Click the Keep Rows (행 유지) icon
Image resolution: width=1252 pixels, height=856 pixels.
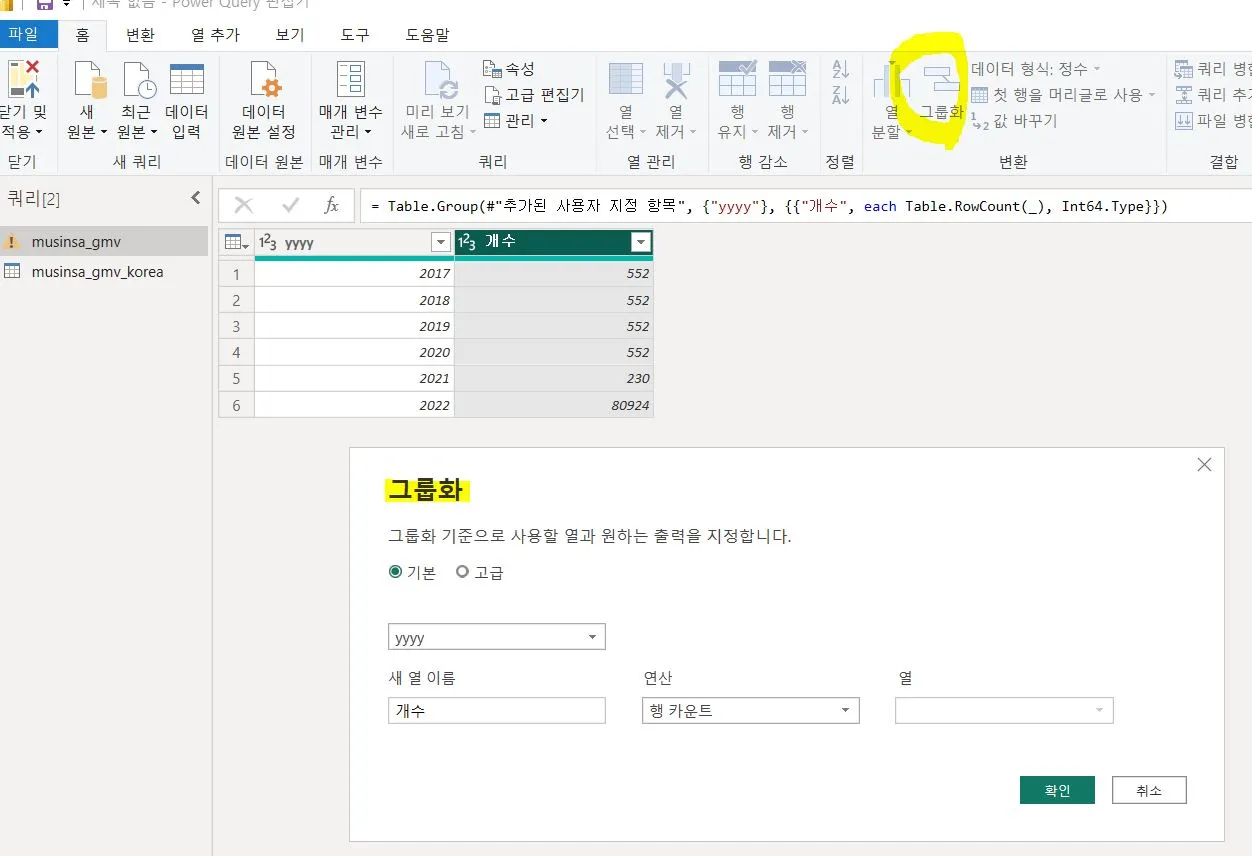coord(738,78)
